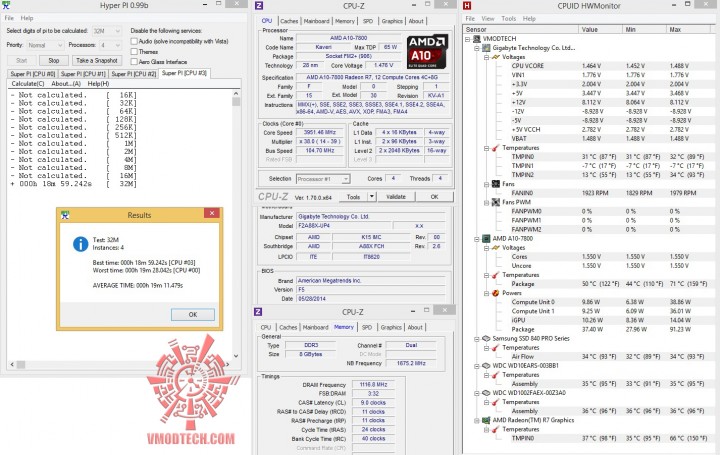The width and height of the screenshot is (720, 455).
Task: Click the Max column header in HWMonitor
Action: (x=689, y=29)
